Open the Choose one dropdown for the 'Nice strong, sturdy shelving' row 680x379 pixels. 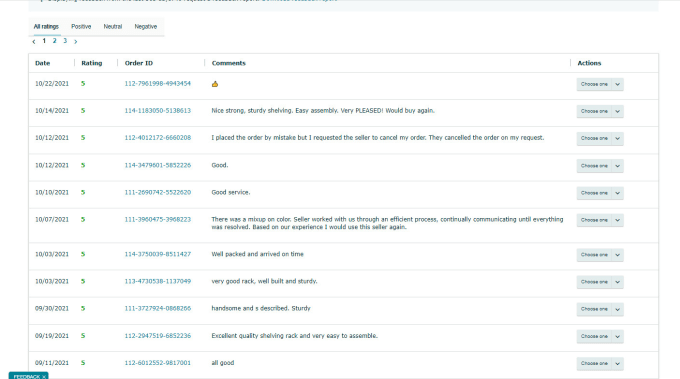tap(600, 111)
